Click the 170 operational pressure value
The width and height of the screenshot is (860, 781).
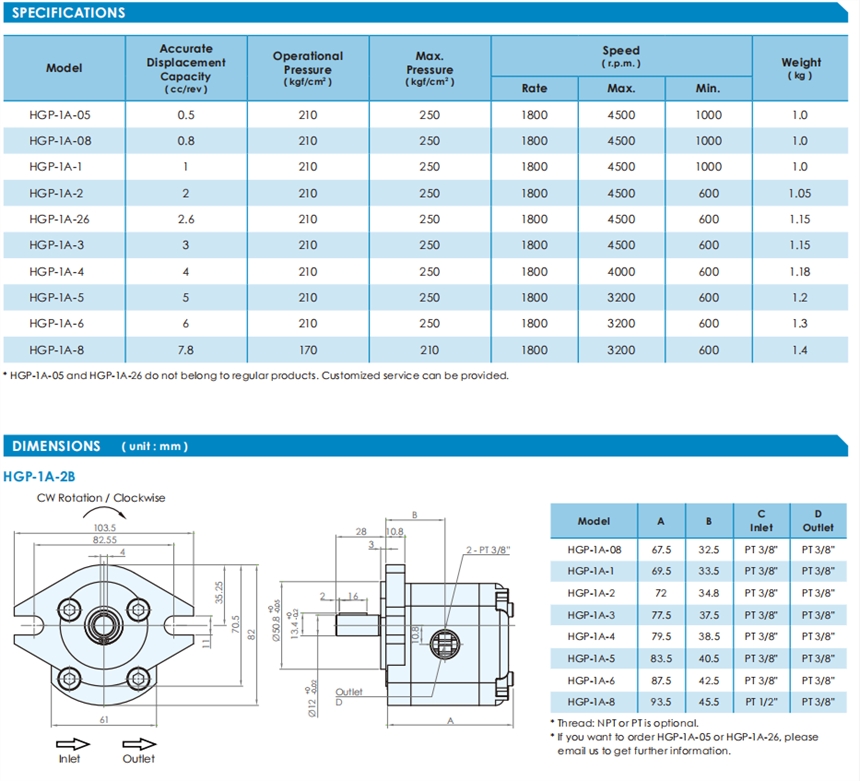(307, 350)
